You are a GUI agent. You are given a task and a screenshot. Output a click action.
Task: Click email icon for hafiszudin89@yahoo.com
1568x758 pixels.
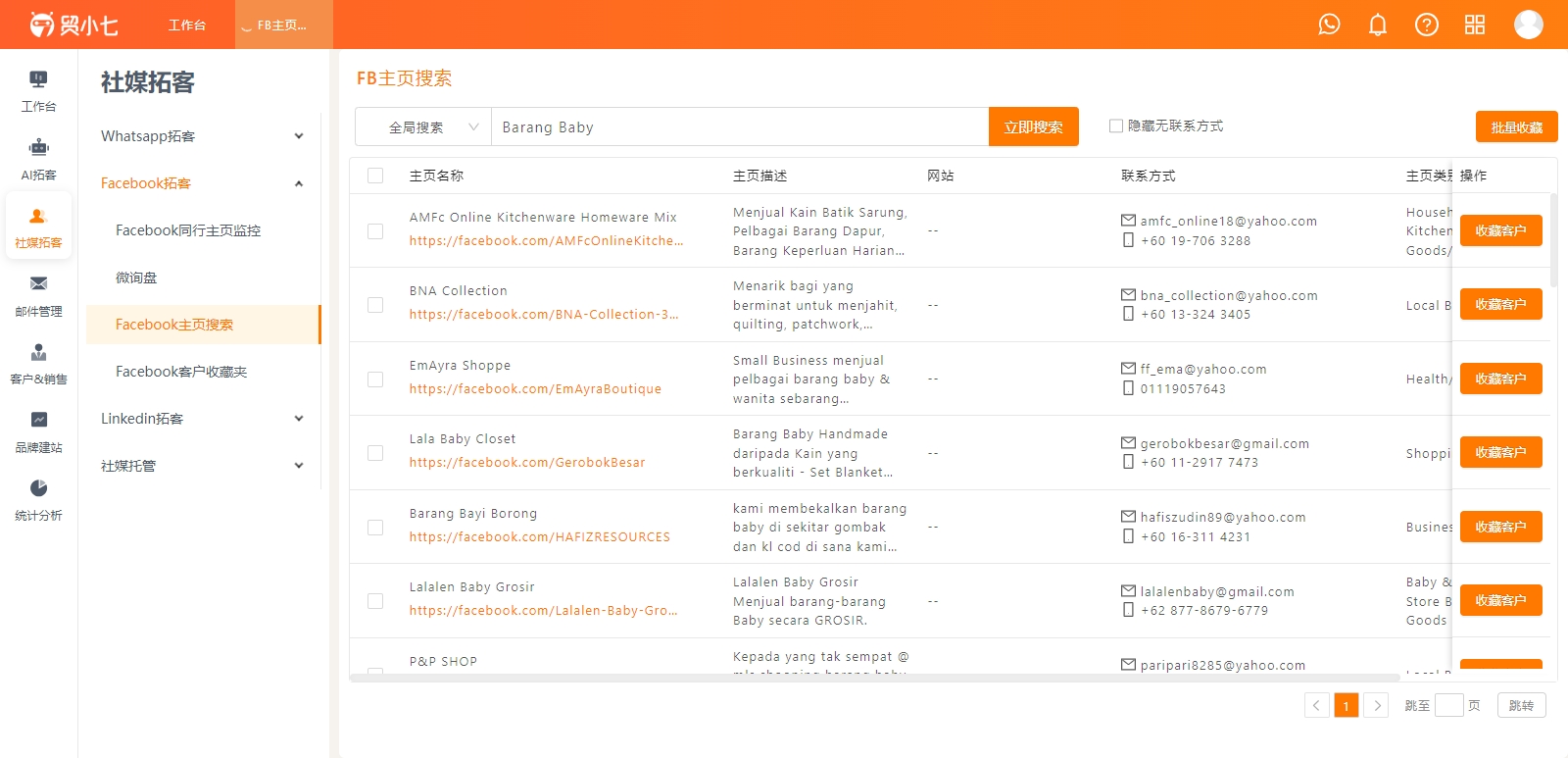1128,517
